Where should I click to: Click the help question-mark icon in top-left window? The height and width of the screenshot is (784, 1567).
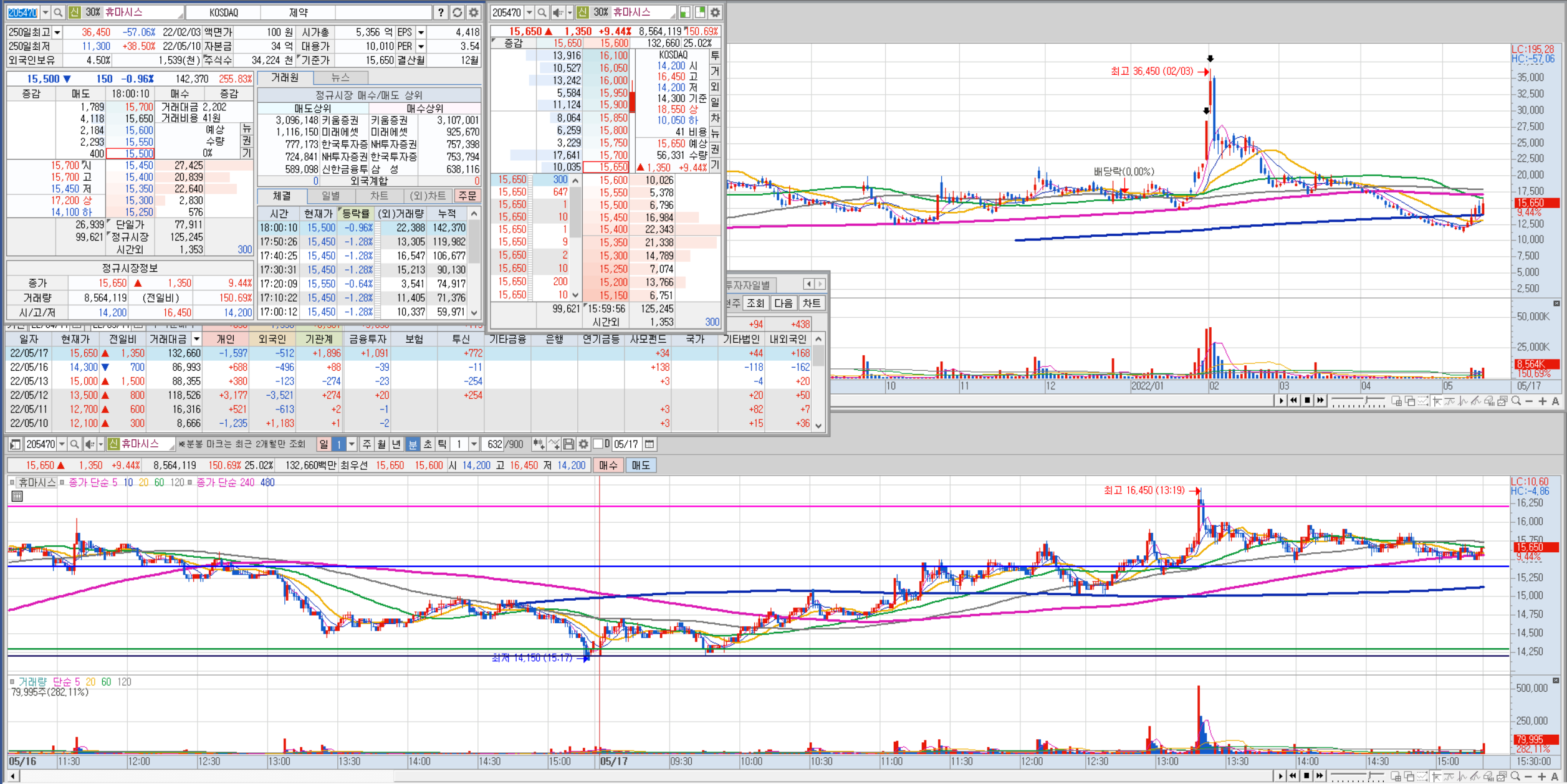pos(441,12)
